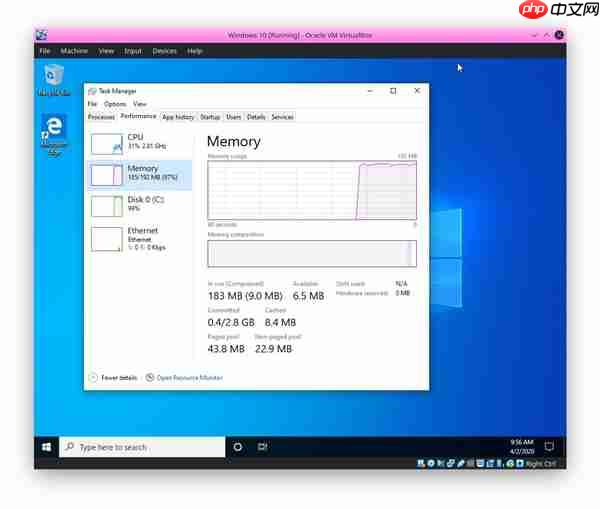Close the Task Manager window
This screenshot has height=509, width=600.
coord(417,91)
